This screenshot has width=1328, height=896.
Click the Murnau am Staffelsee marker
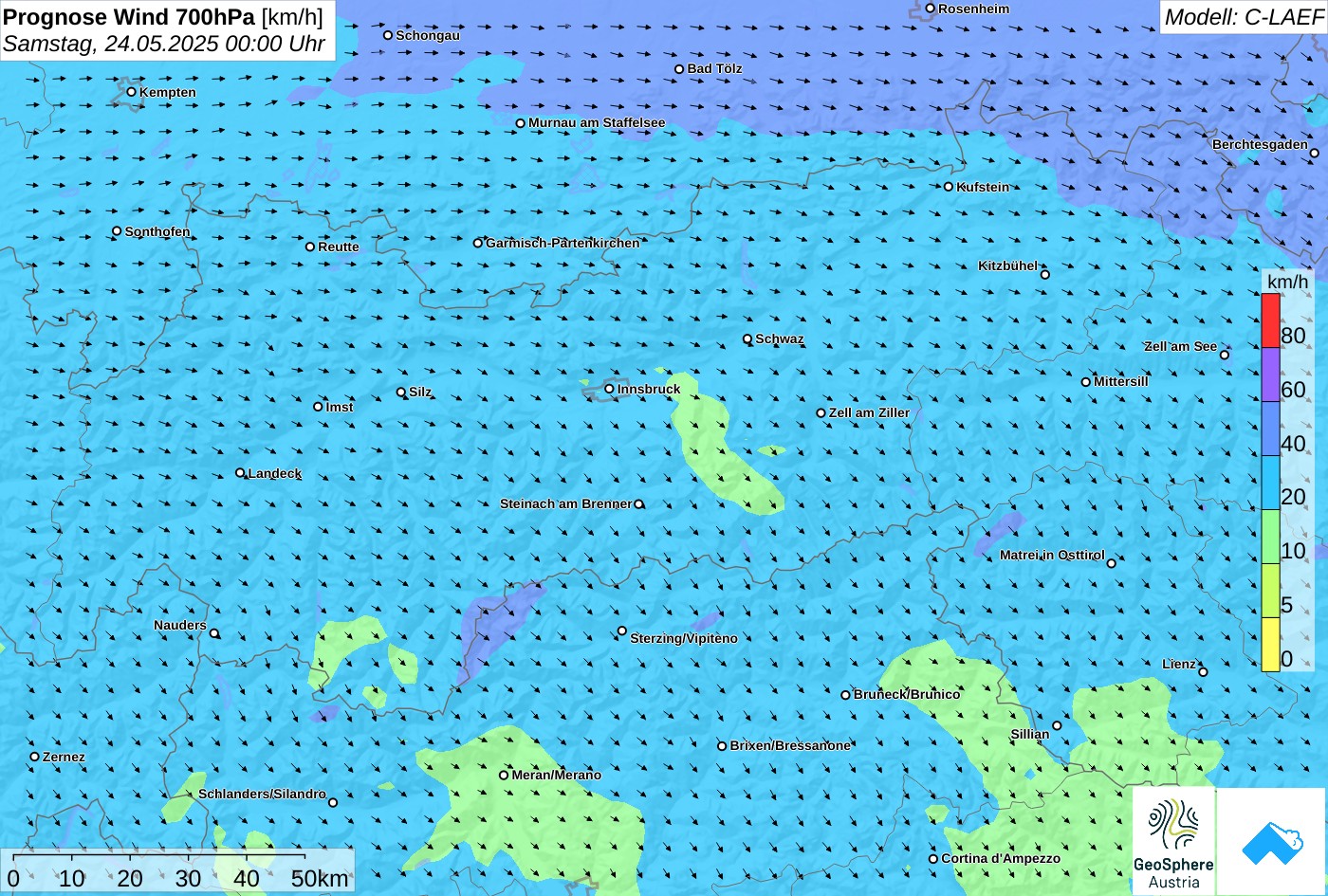pos(521,123)
